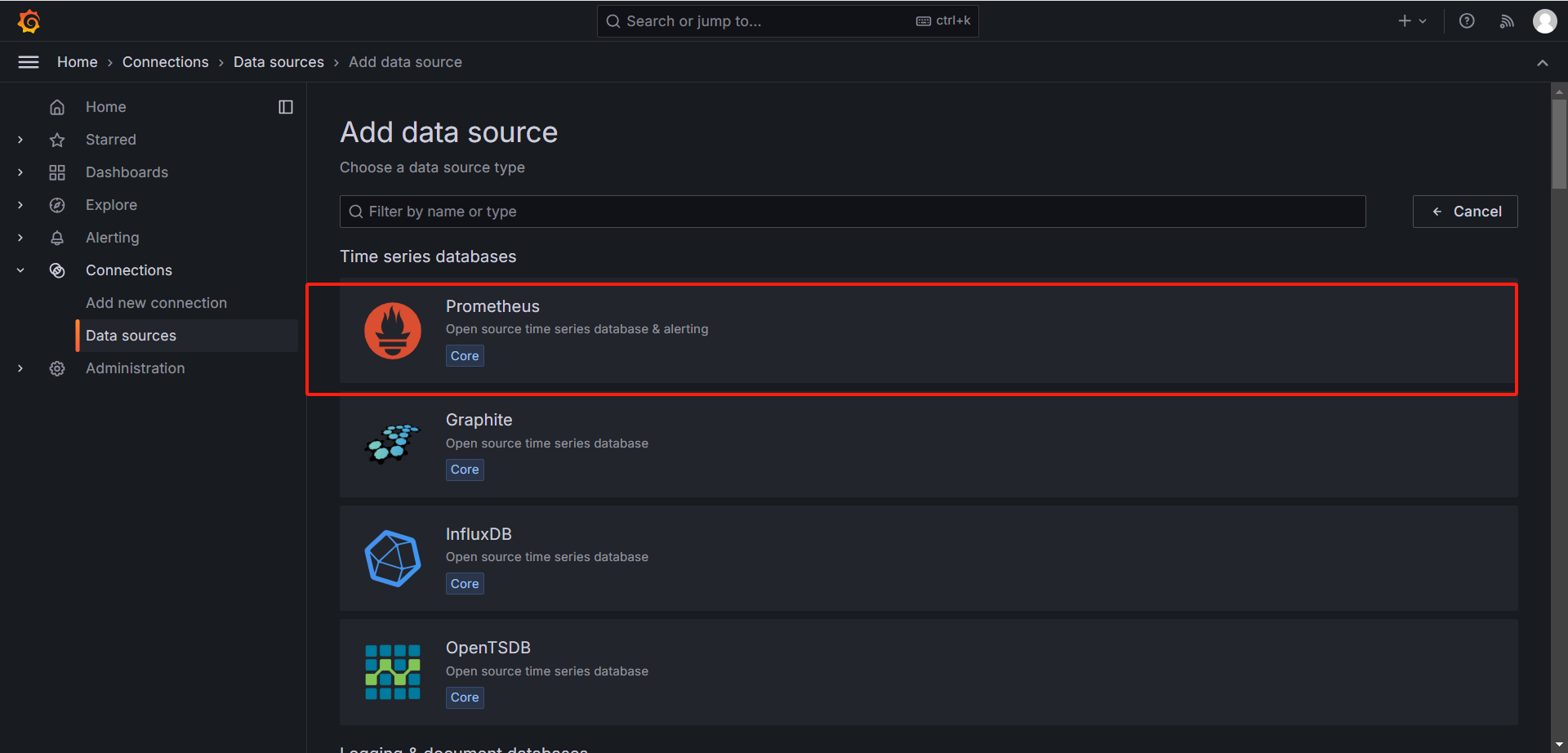Click the search magnifier in top bar

[x=613, y=21]
